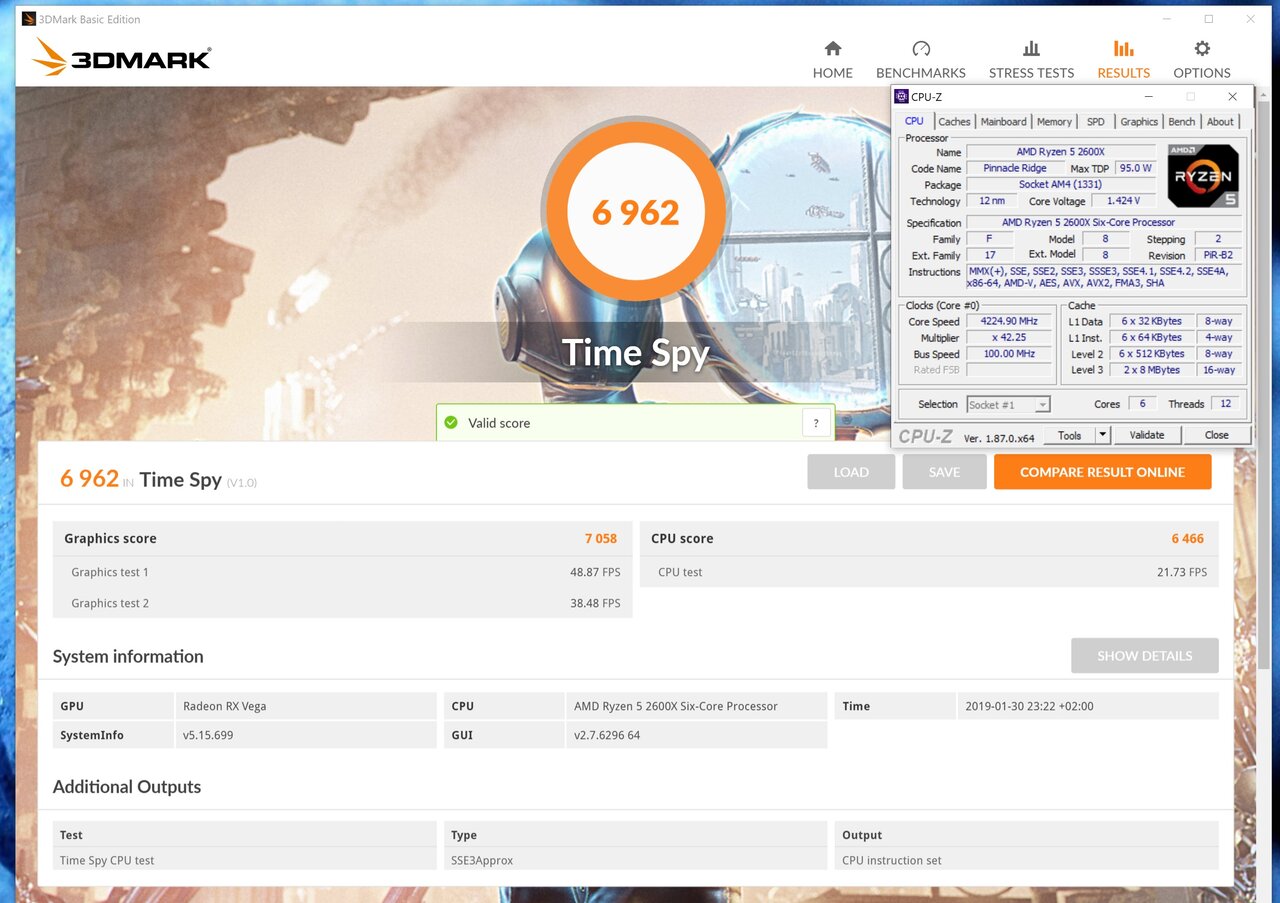This screenshot has height=903, width=1280.
Task: Maximize the 3DMark window
Action: (1208, 19)
